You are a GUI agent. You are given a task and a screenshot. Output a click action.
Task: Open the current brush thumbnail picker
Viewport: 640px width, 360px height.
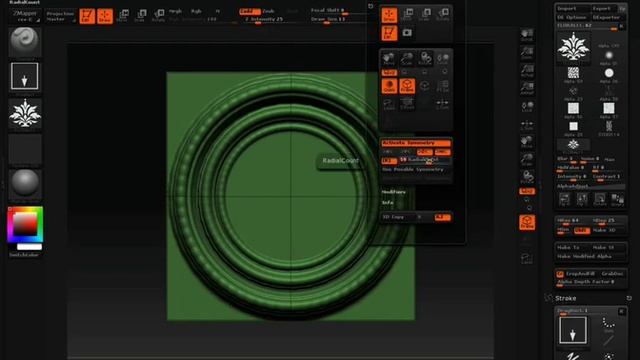pos(25,41)
